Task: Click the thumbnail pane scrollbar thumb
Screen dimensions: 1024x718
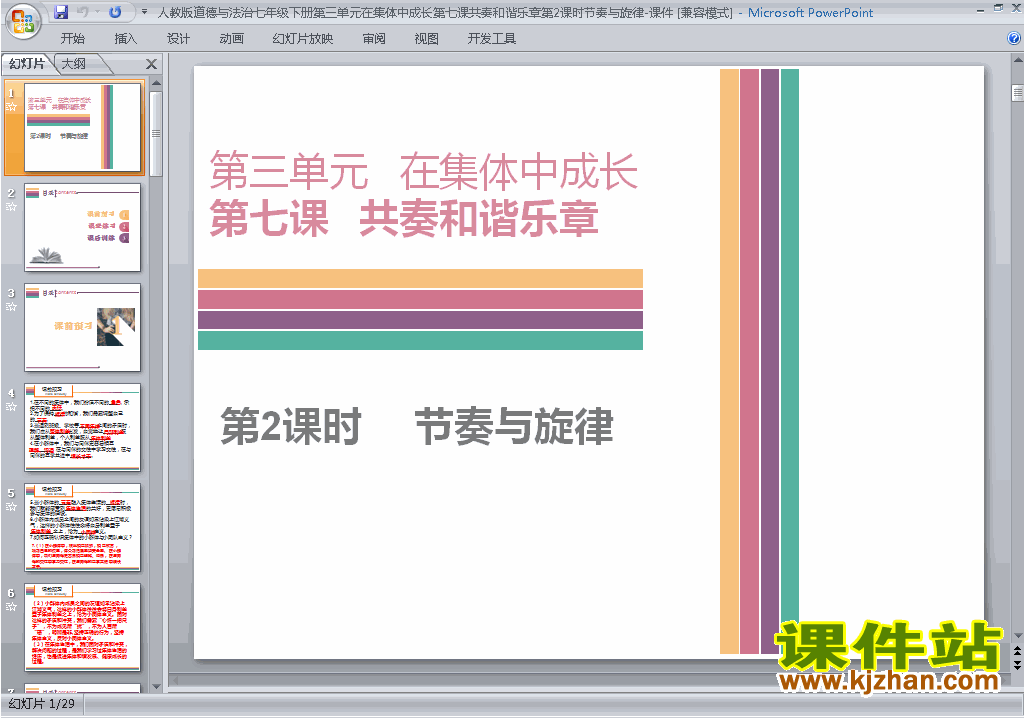Action: (156, 133)
